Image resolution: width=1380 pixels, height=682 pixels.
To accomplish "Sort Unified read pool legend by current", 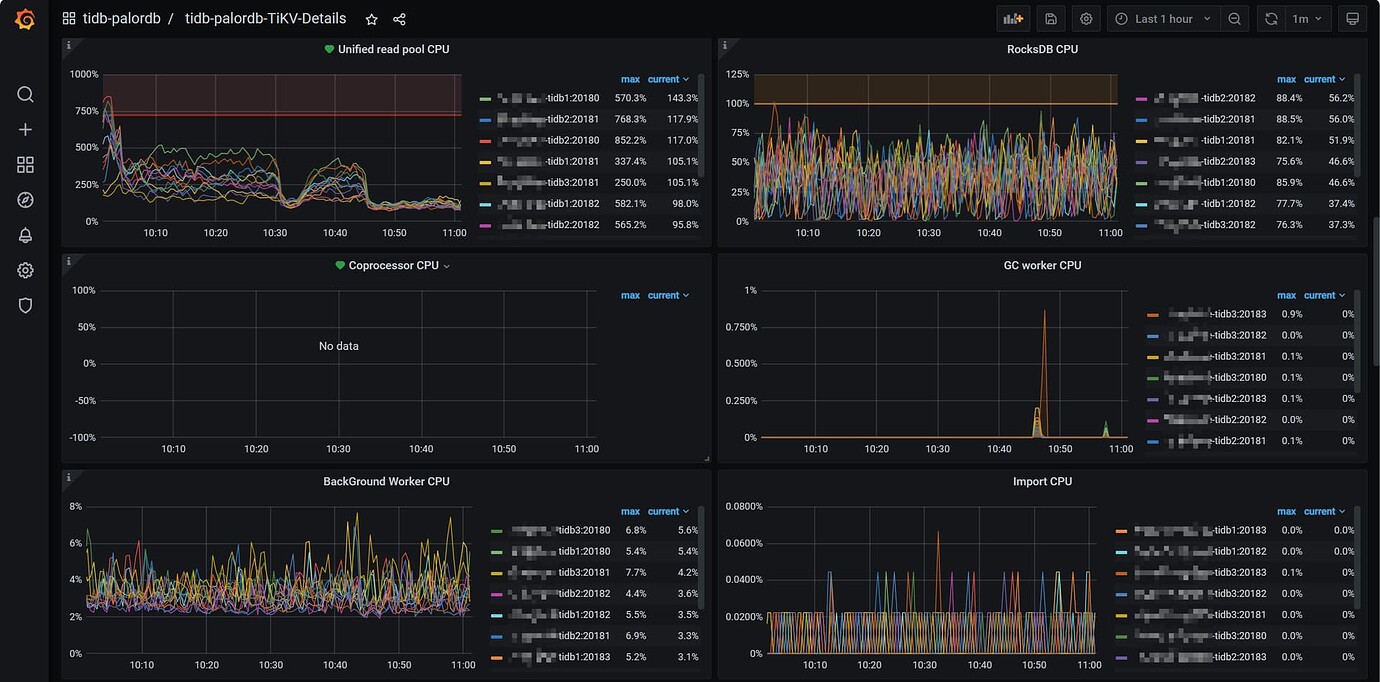I will click(668, 79).
